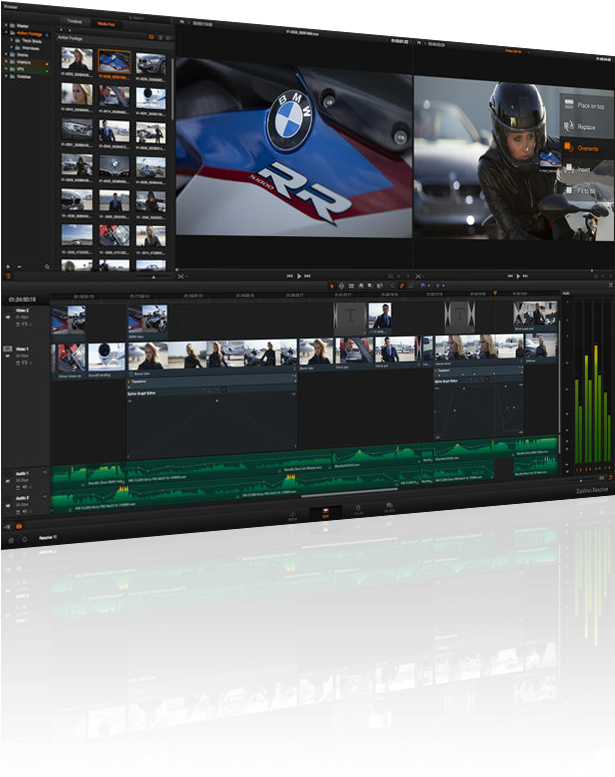Image resolution: width=615 pixels, height=777 pixels.
Task: Expand the Drone bin arrow
Action: tap(6, 54)
